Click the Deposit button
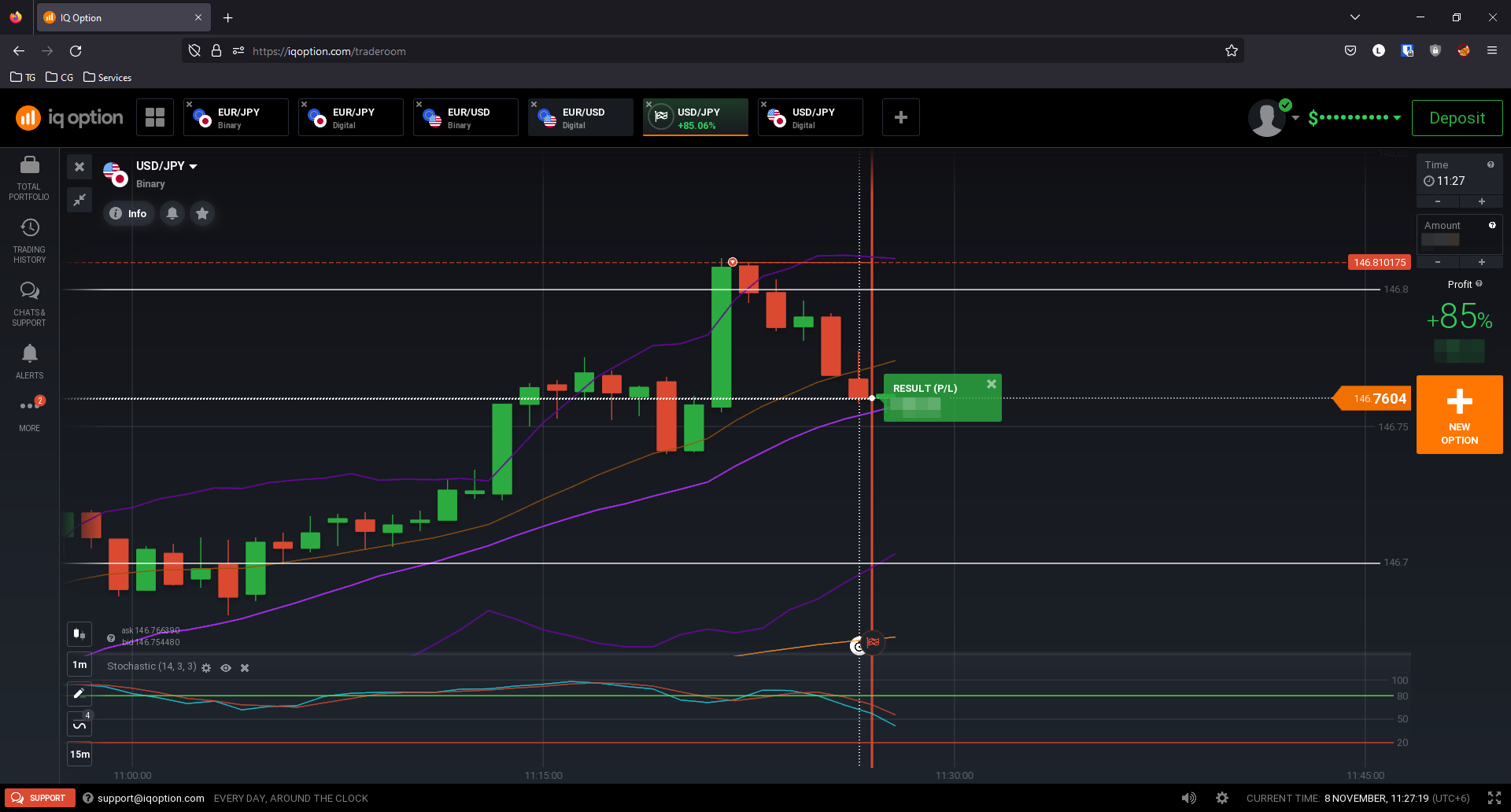Image resolution: width=1511 pixels, height=812 pixels. (1457, 118)
